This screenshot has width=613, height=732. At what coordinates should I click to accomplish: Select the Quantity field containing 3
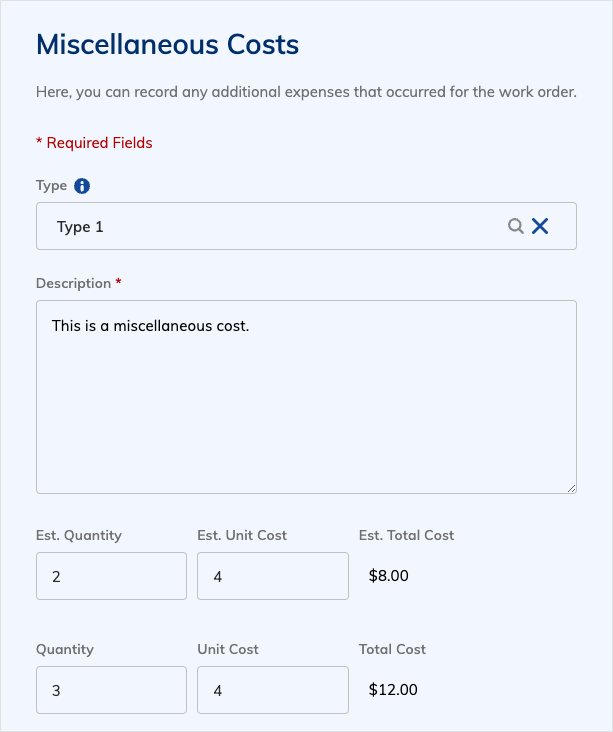point(112,690)
